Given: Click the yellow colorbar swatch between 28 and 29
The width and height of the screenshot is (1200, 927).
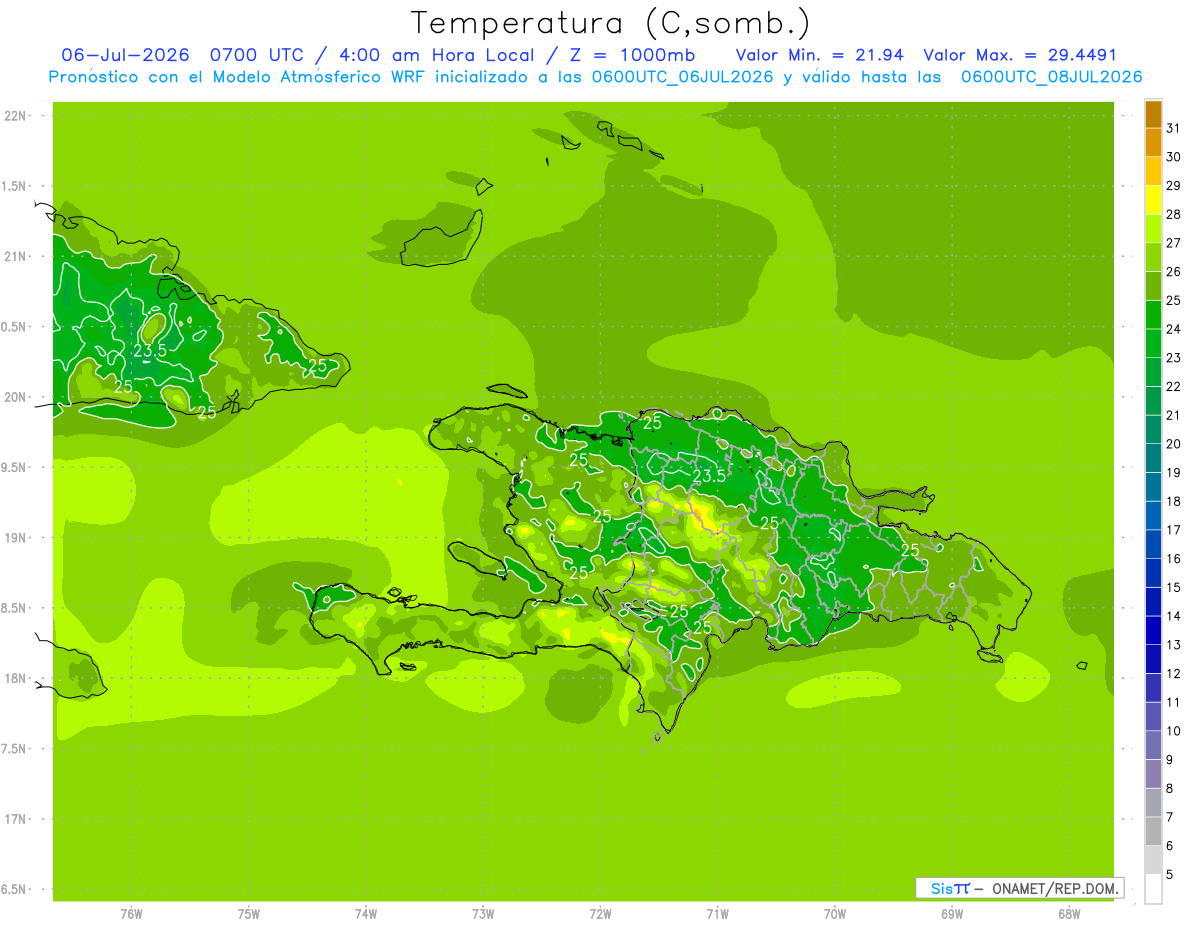Looking at the screenshot, I should [1153, 200].
